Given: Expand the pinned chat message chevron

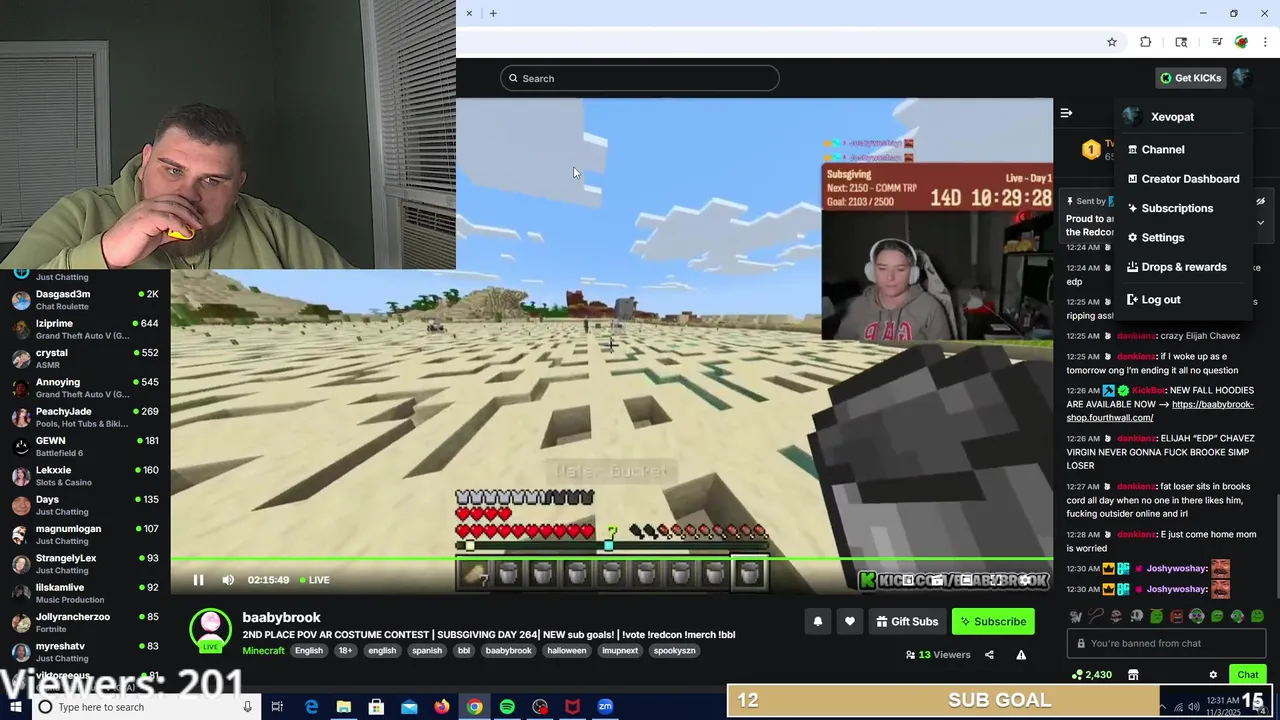Looking at the screenshot, I should [x=1260, y=222].
